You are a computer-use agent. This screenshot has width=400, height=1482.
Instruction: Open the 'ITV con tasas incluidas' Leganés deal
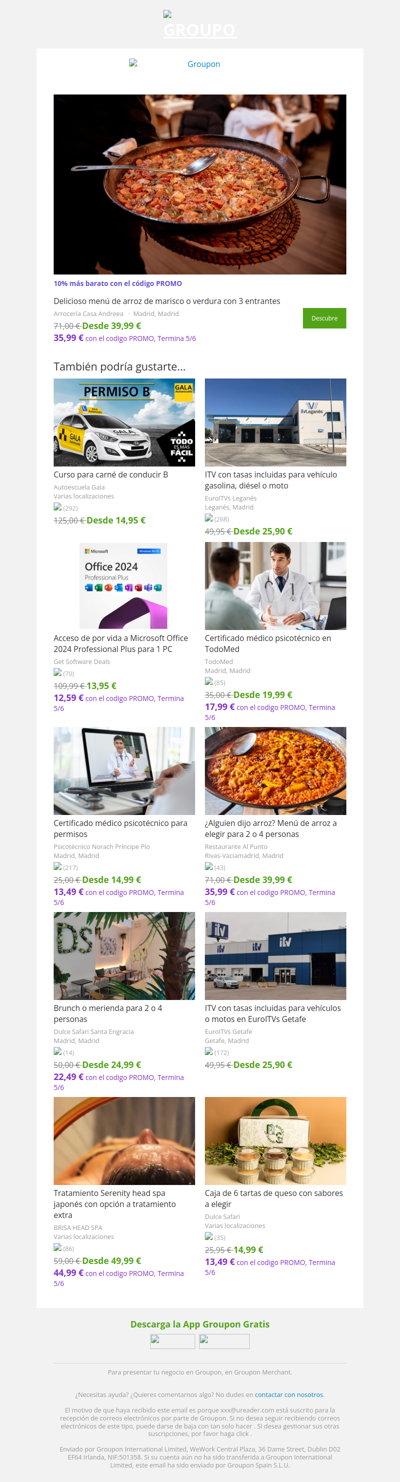(x=271, y=480)
